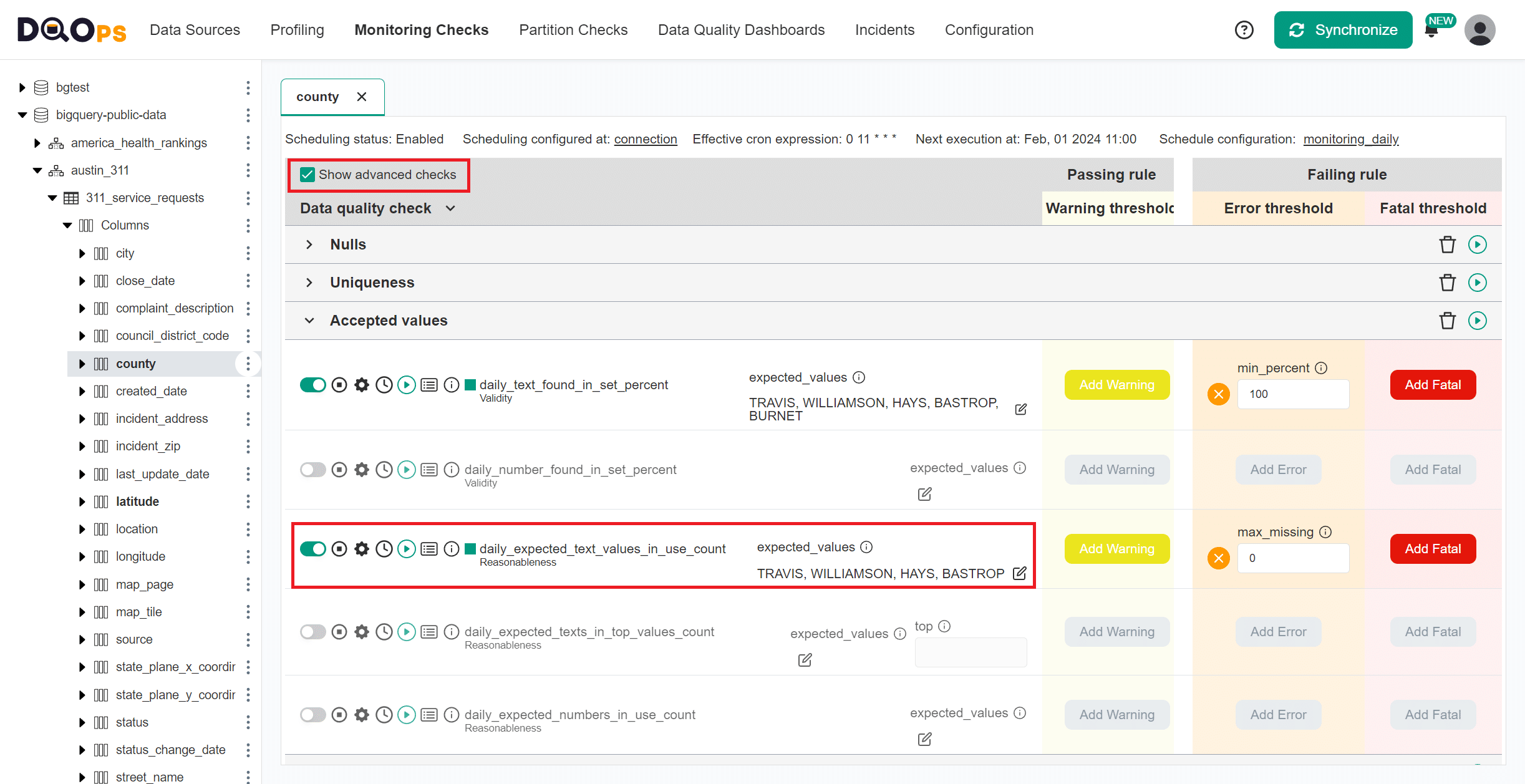Click the Synchronize button
This screenshot has height=784, width=1525.
[1342, 30]
